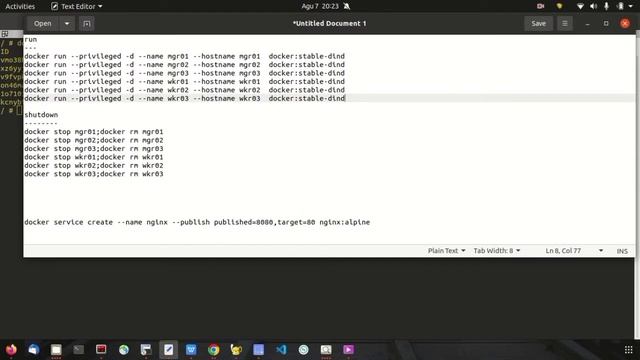Expand the system menu arrow in top bar

click(x=631, y=6)
